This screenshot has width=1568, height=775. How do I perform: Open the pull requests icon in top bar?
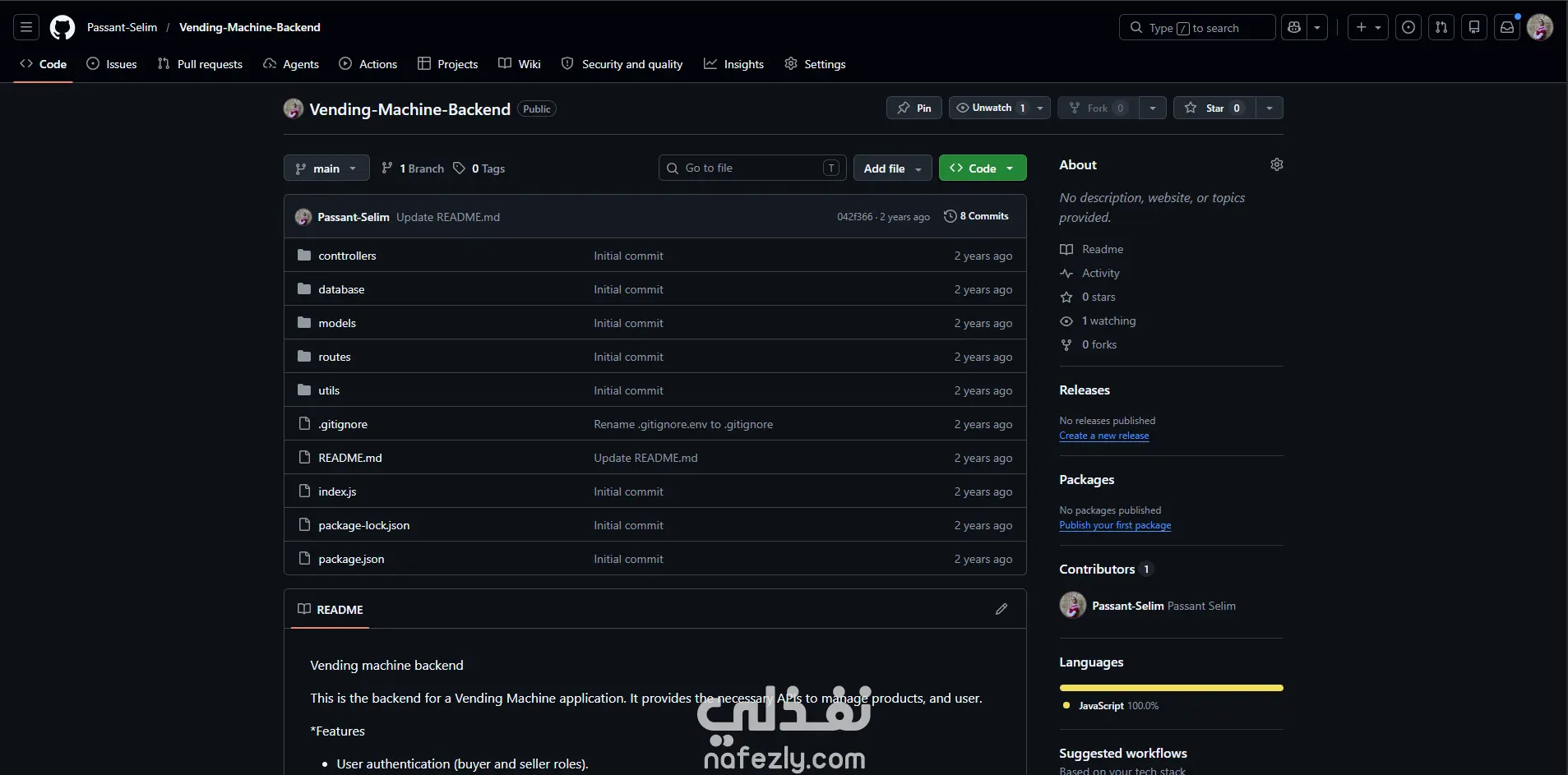(1441, 27)
